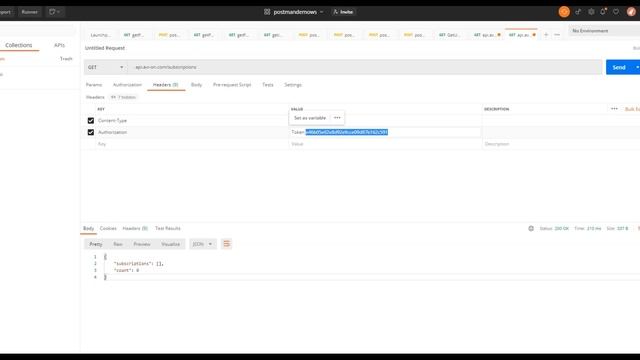Click the workspace grid icon beside postmandemows
Screen dimensions: 640x360
coord(267,12)
